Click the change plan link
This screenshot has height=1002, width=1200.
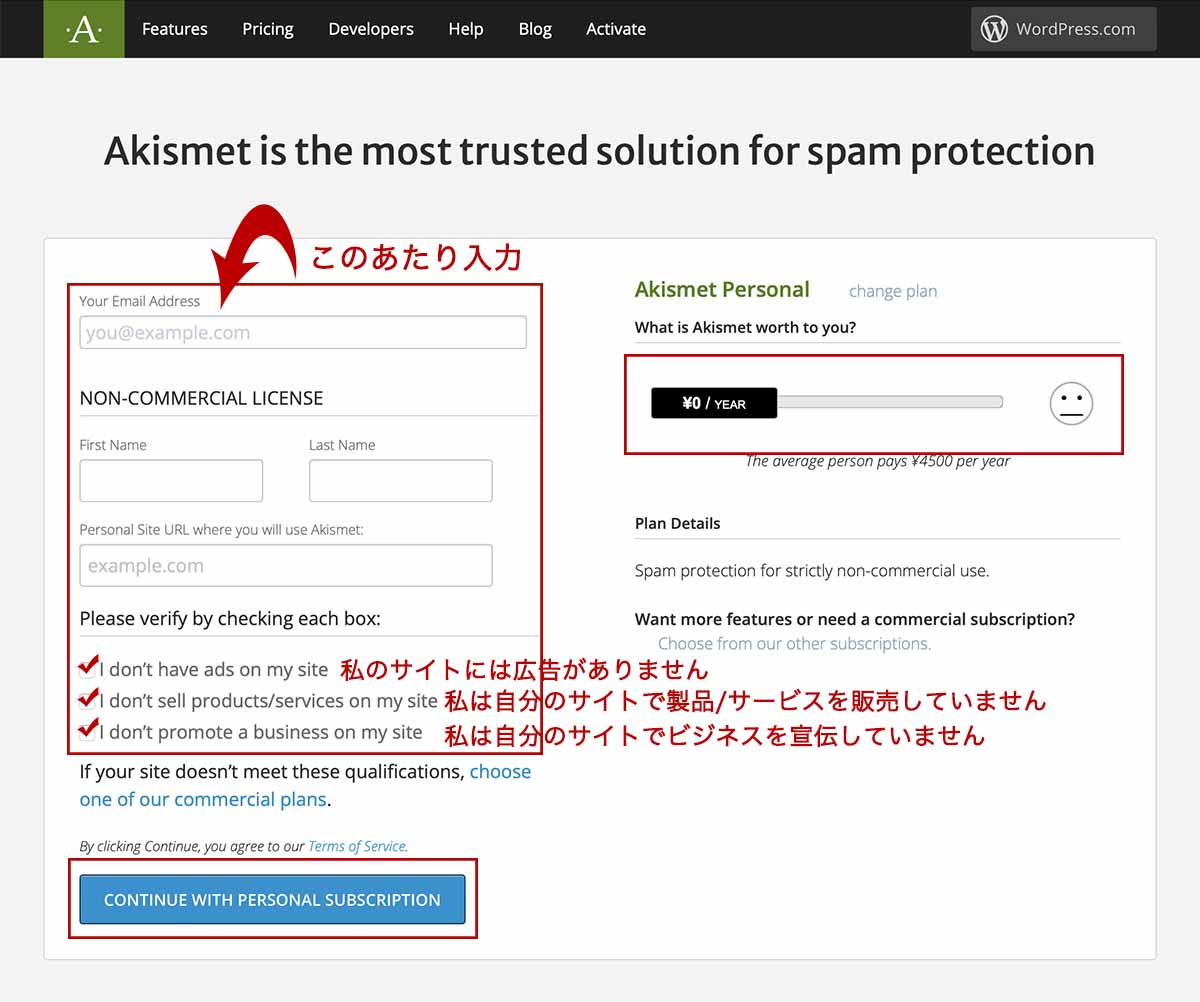click(x=893, y=291)
